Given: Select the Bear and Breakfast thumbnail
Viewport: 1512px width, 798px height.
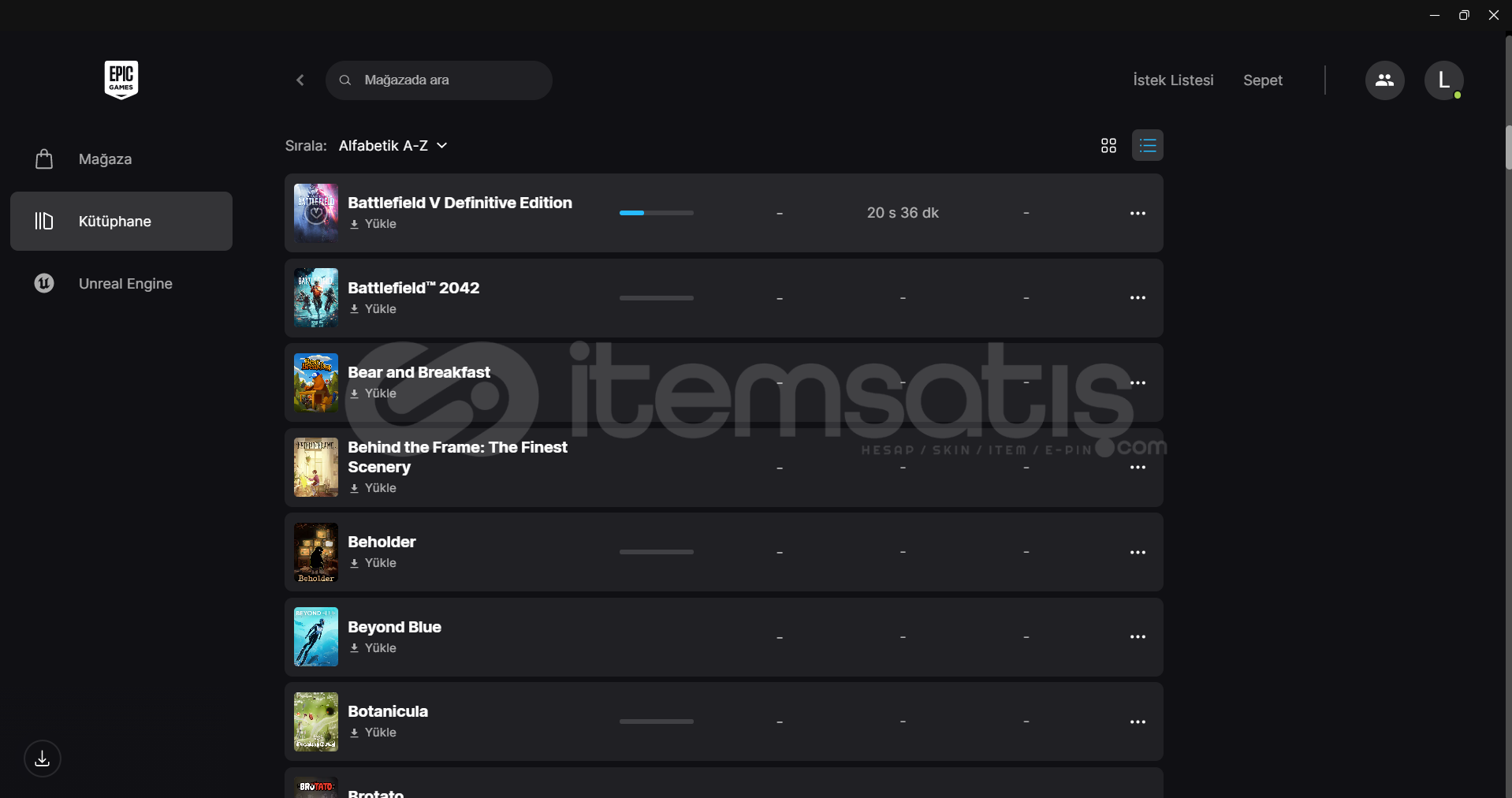Looking at the screenshot, I should pos(316,382).
